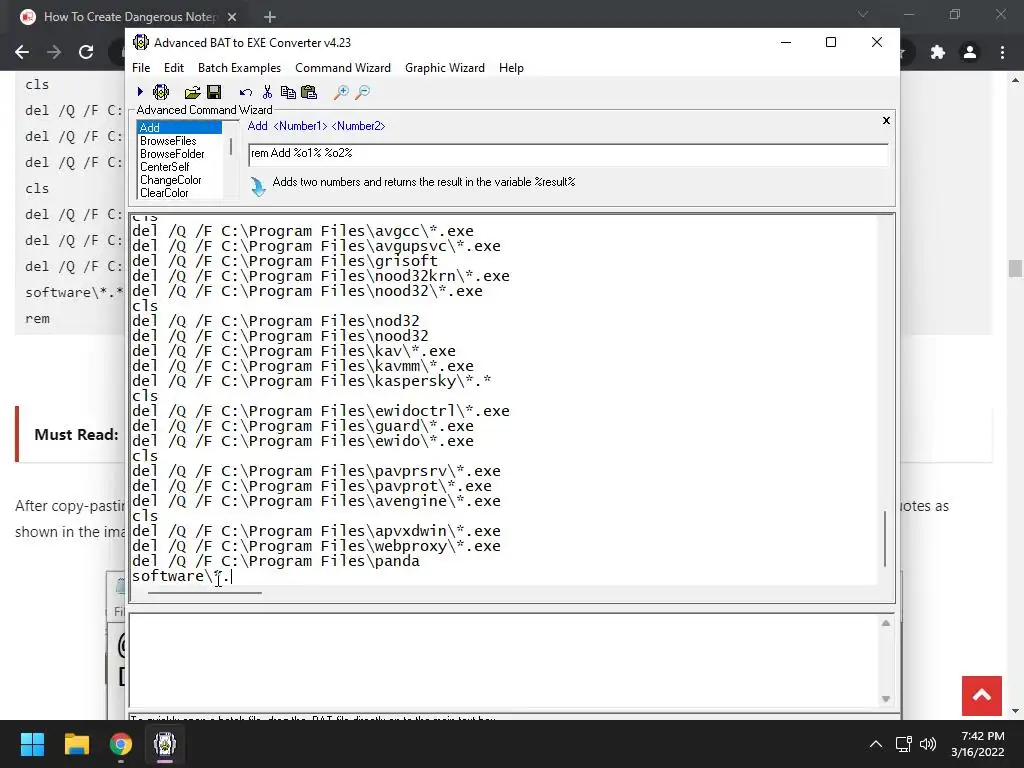Click the line containing avgupsvc
Viewport: 1024px width, 768px height.
[x=316, y=247]
